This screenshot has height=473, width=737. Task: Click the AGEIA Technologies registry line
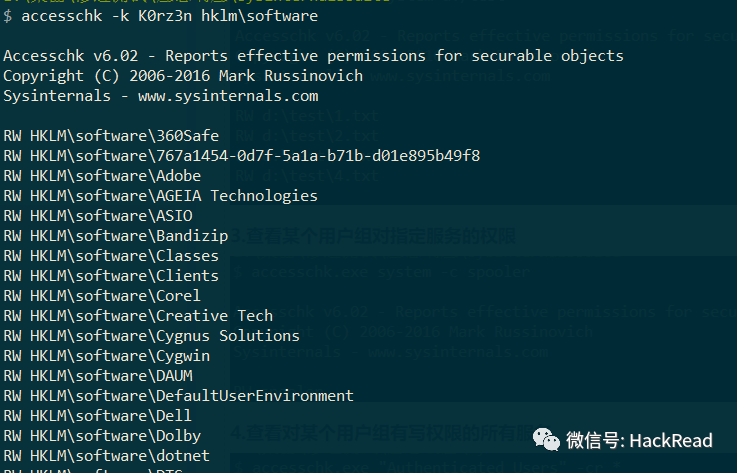160,196
